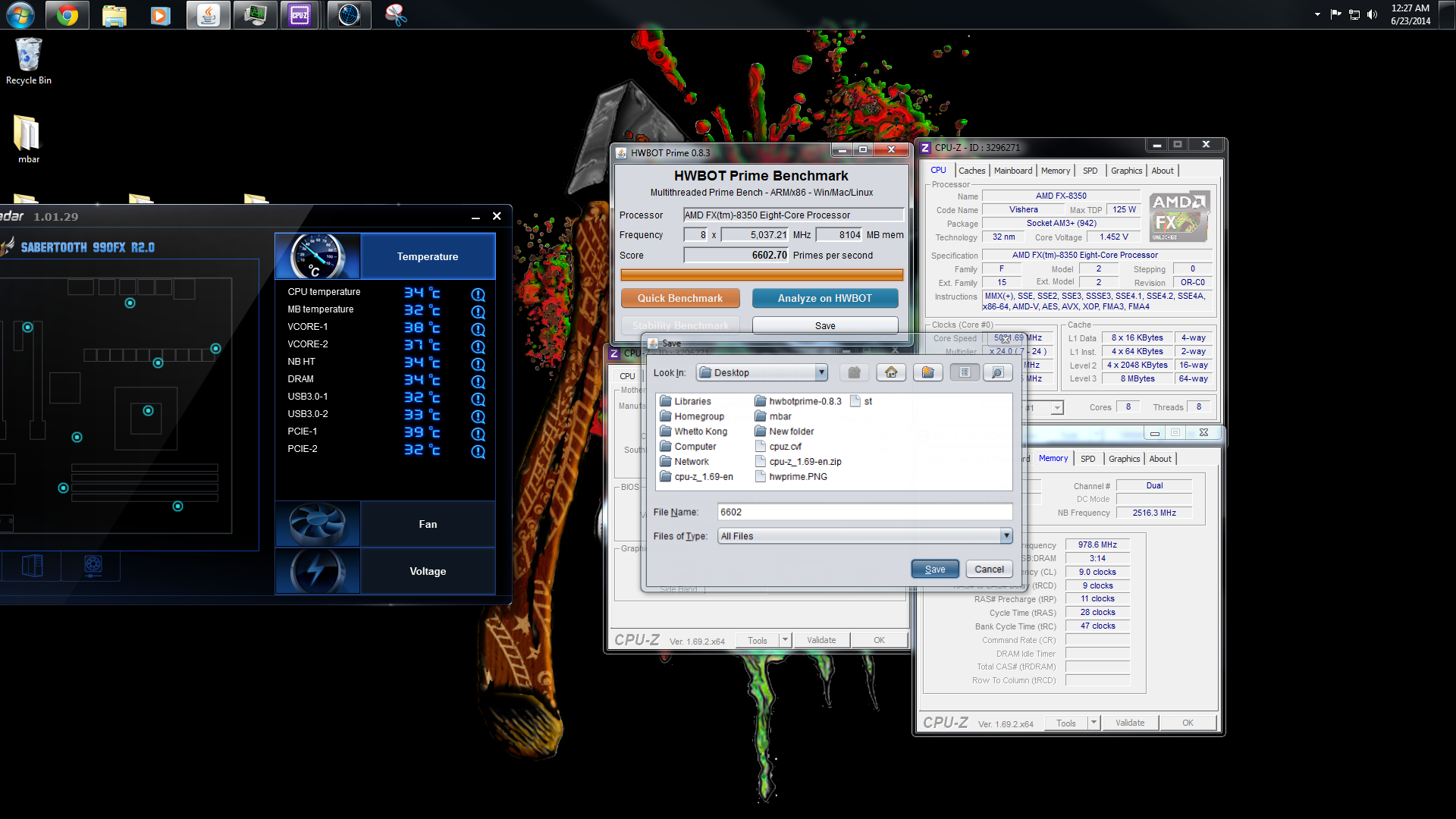
Task: Click the Save button in HWBOT Prime
Action: pos(824,325)
